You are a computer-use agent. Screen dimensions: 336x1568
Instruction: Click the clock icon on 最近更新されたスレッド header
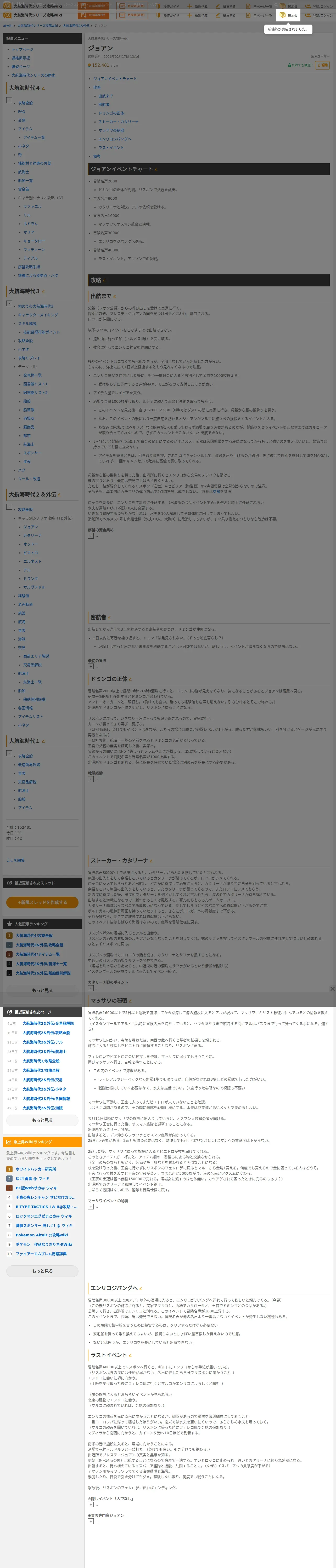(9, 883)
